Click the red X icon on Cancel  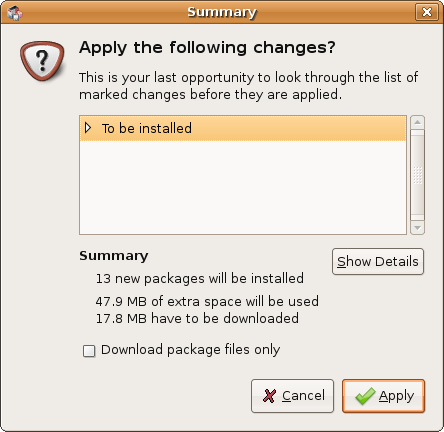[269, 396]
